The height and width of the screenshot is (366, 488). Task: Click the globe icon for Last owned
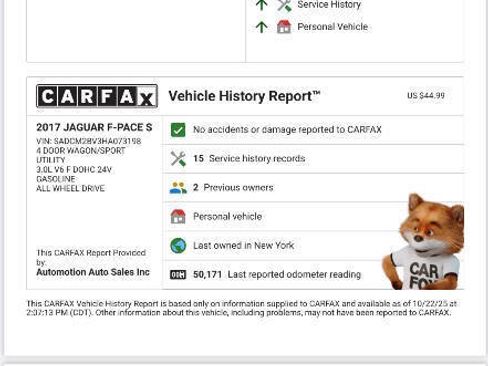(178, 246)
